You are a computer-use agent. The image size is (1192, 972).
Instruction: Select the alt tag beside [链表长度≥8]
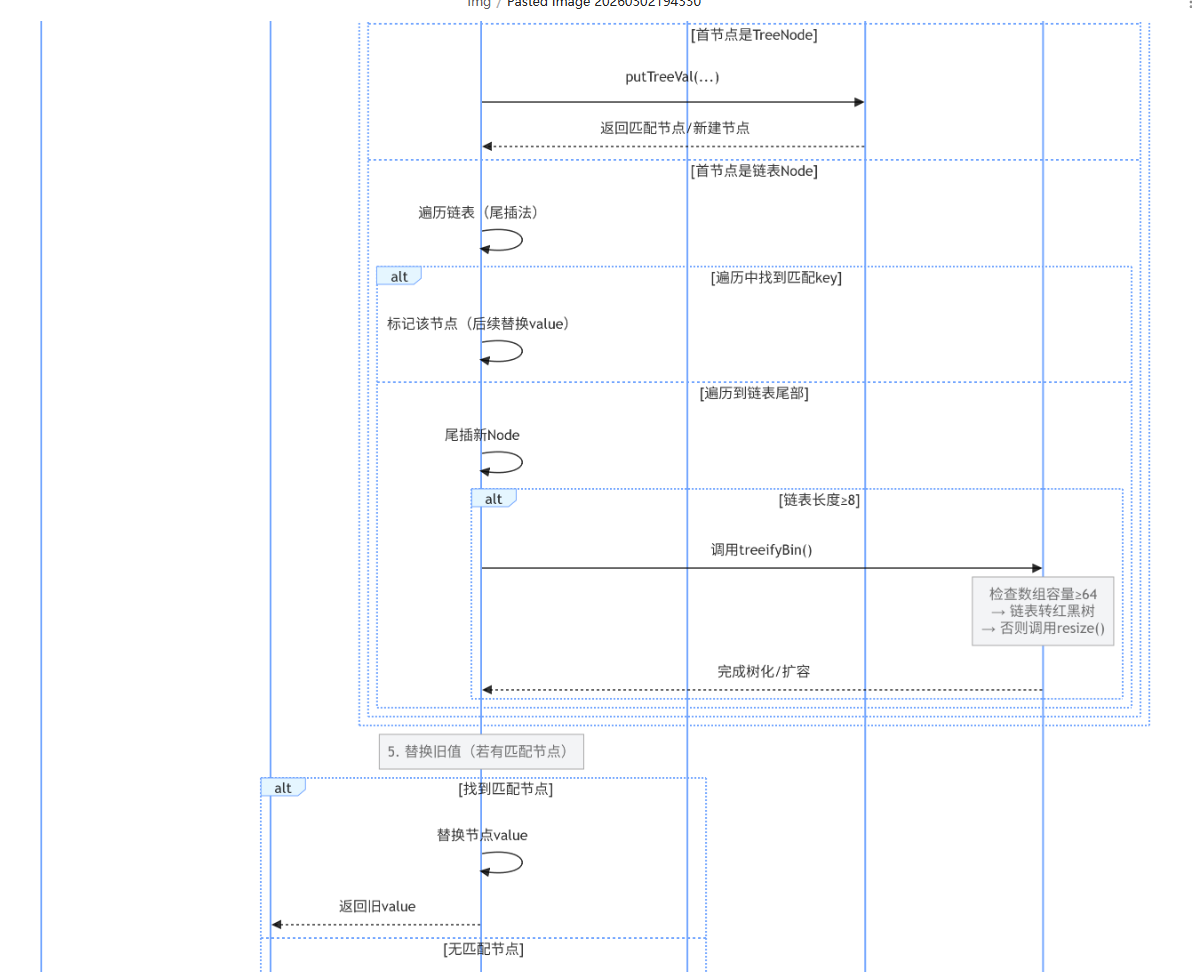[x=494, y=499]
